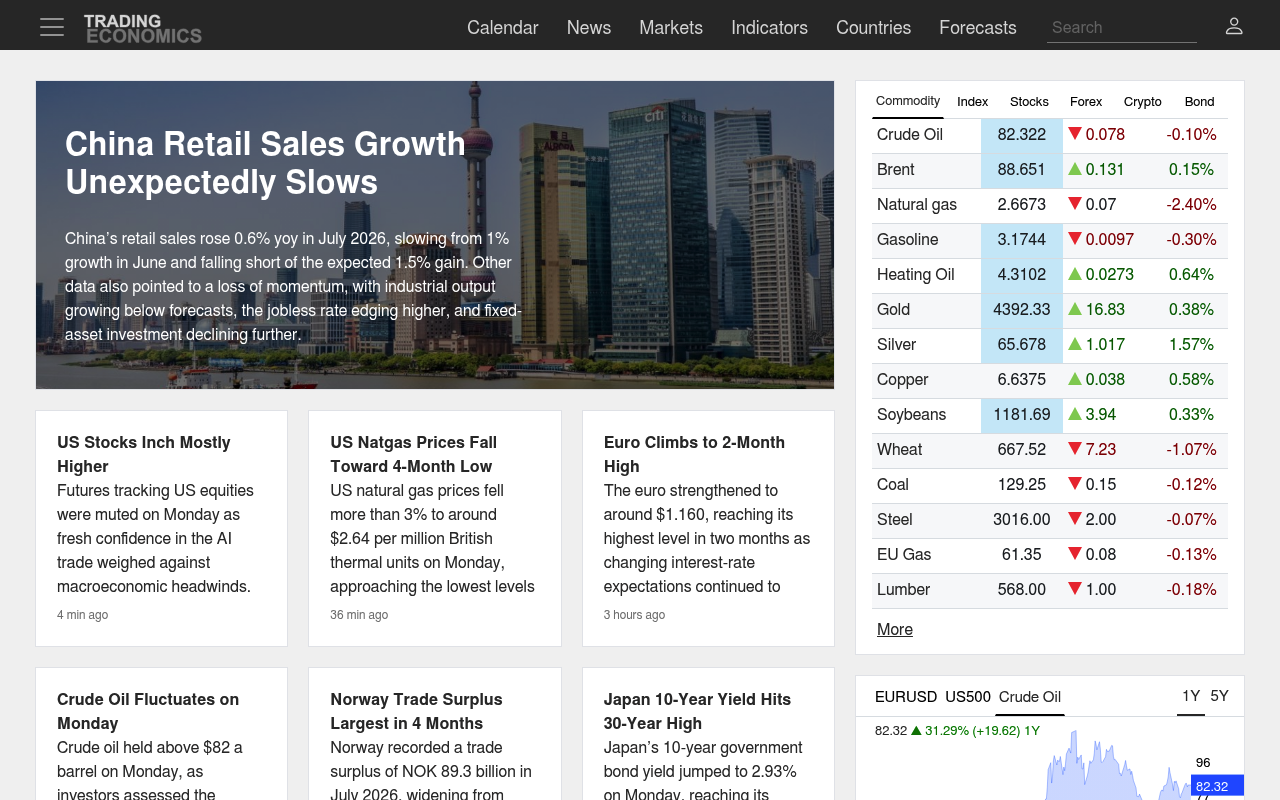Open Crude Oil Fluctuates on Monday article
Screen dimensions: 1280x800
(x=148, y=711)
